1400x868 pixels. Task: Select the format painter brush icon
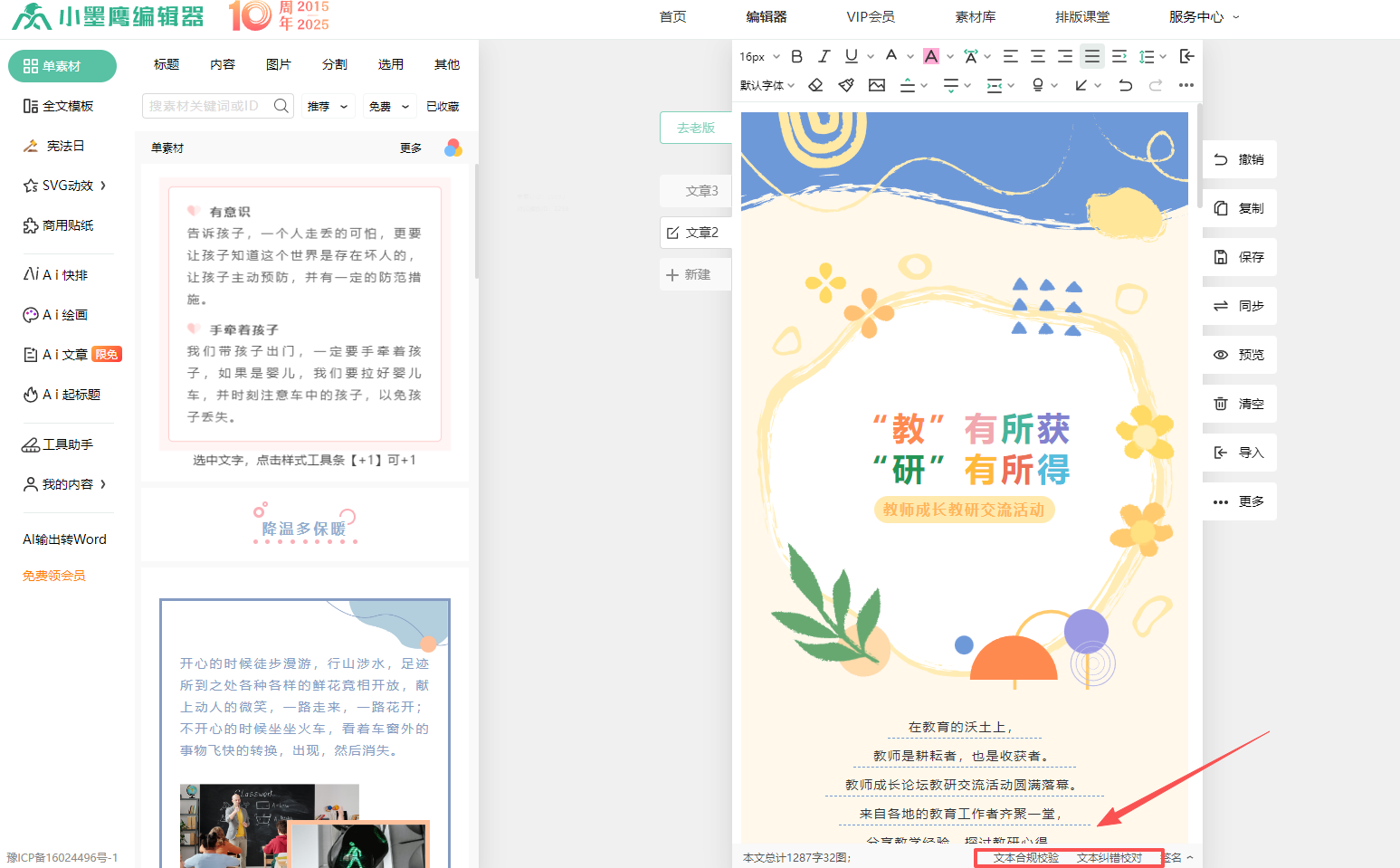846,85
